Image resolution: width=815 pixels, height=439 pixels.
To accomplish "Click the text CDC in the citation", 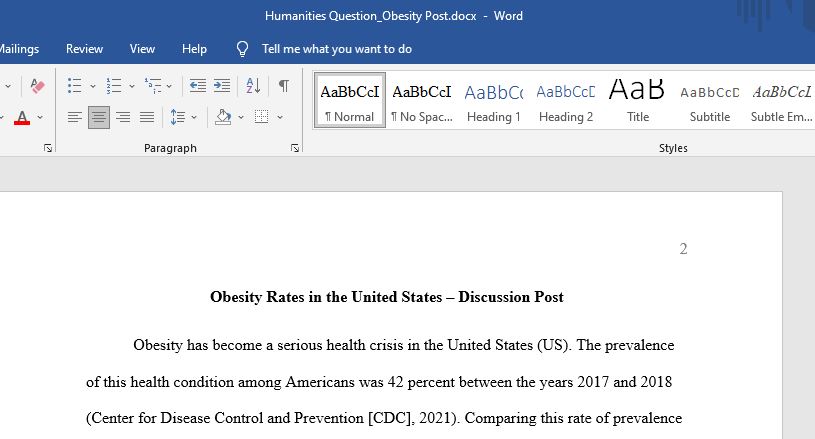I will click(x=390, y=418).
